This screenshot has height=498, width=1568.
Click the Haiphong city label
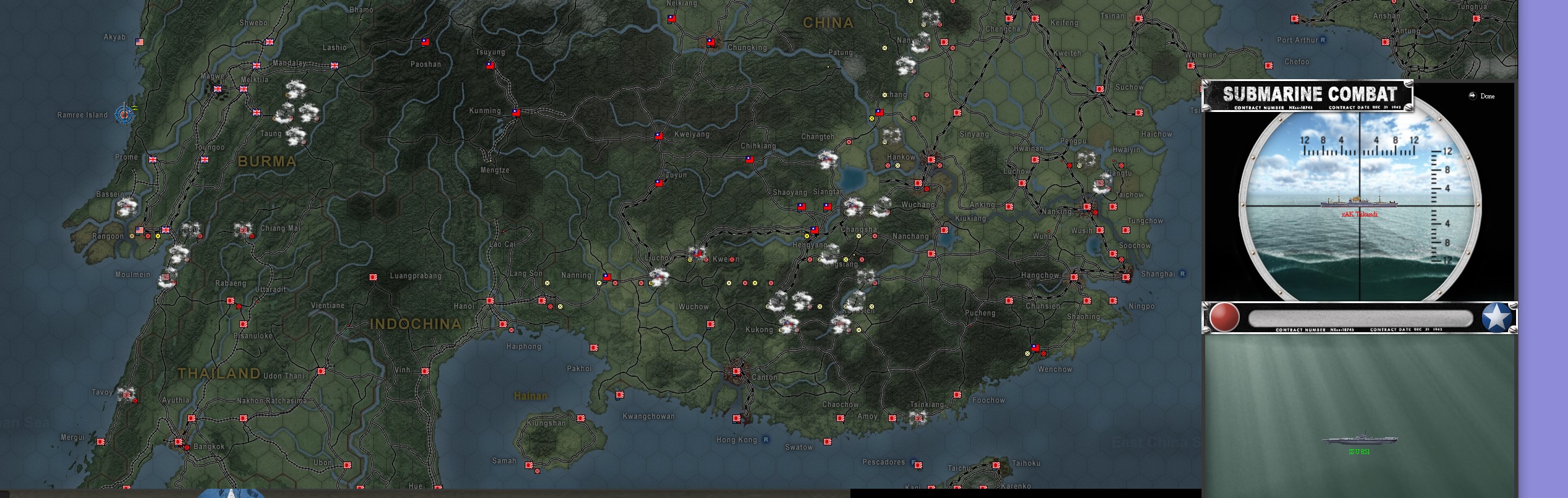click(524, 346)
